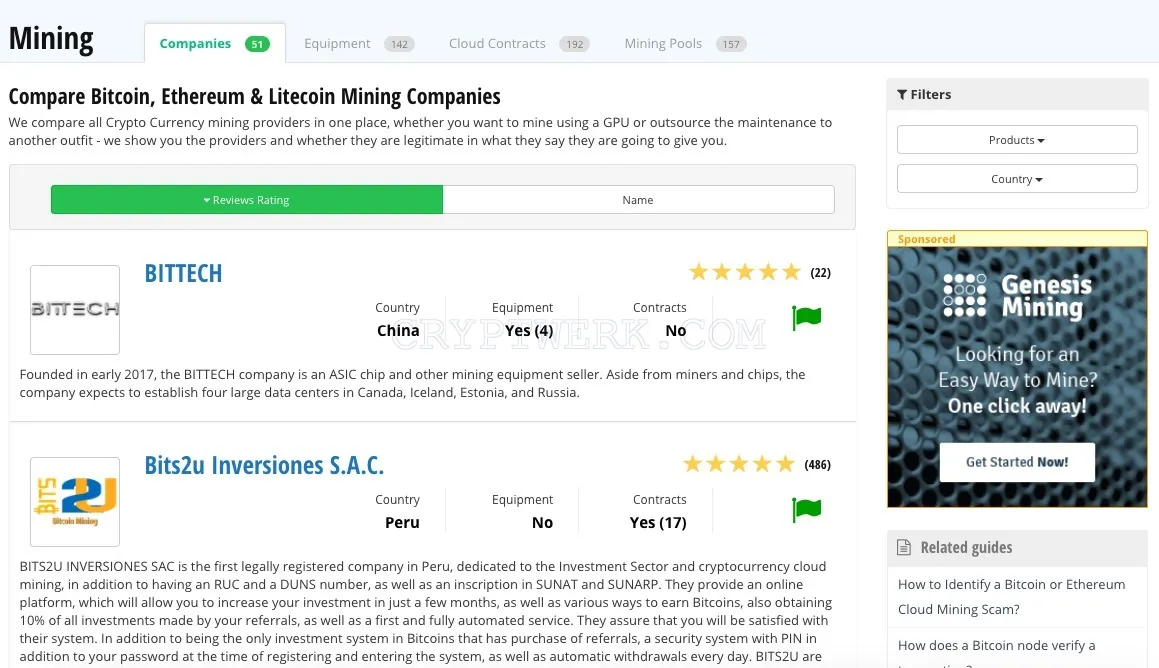Click the green flag icon for Bits2u Inversiones
1159x668 pixels.
[x=806, y=510]
